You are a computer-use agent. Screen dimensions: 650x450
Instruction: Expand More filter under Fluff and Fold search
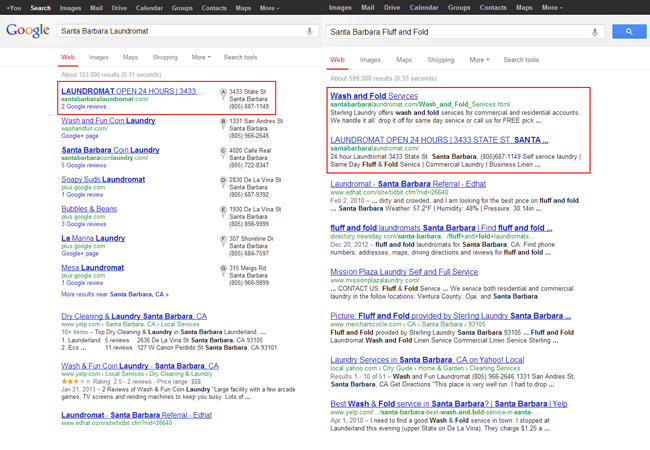click(x=479, y=60)
